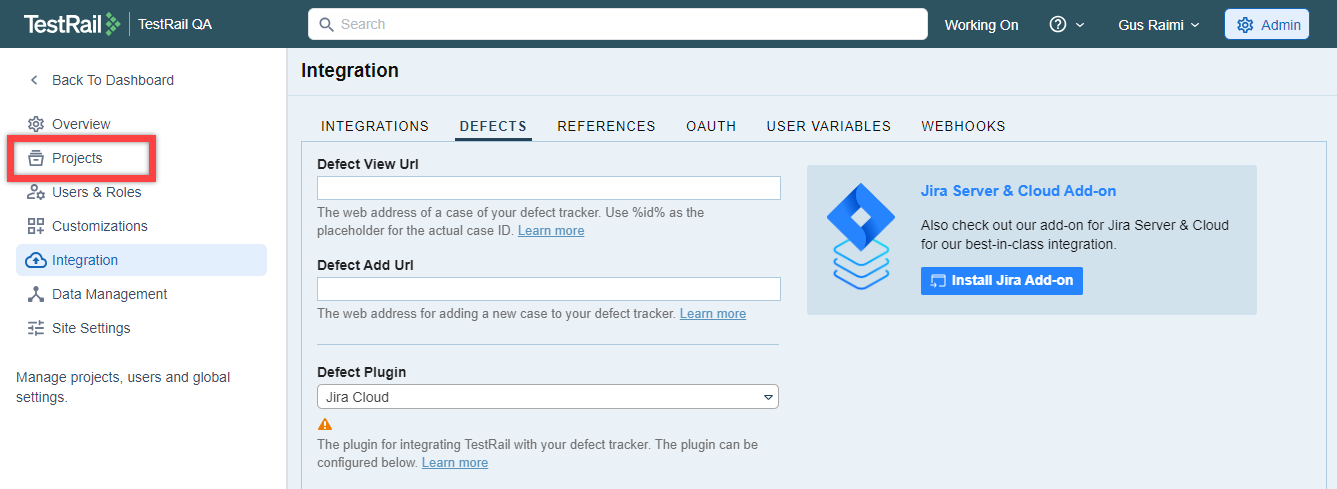The image size is (1337, 489).
Task: Open the References tab
Action: click(606, 126)
